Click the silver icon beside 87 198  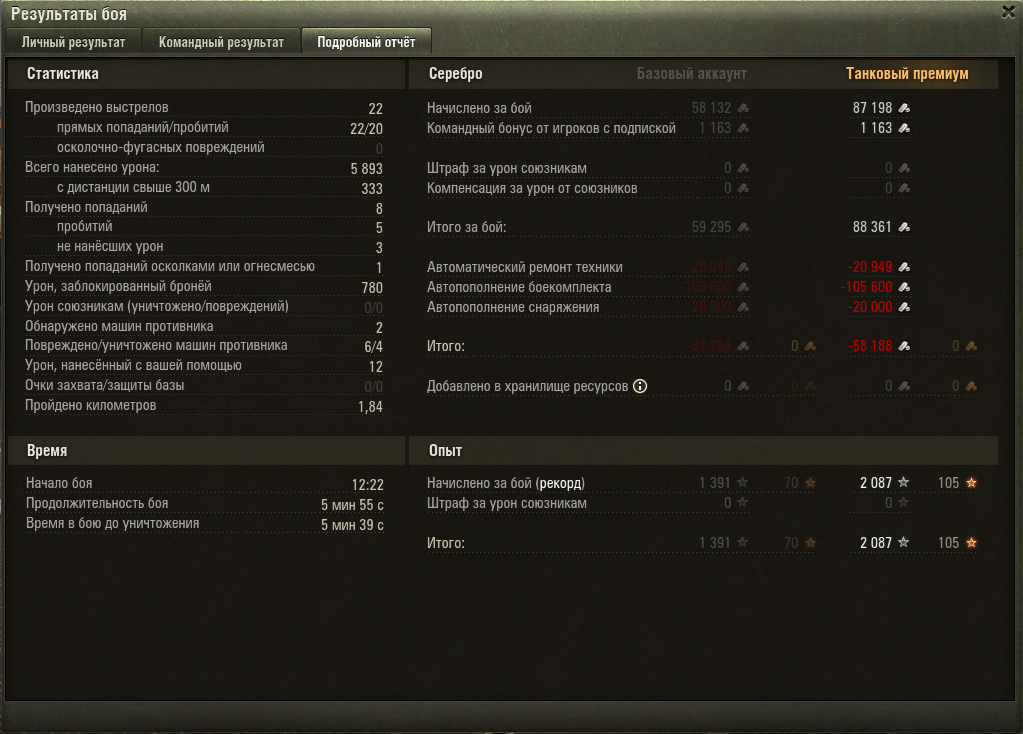point(904,108)
